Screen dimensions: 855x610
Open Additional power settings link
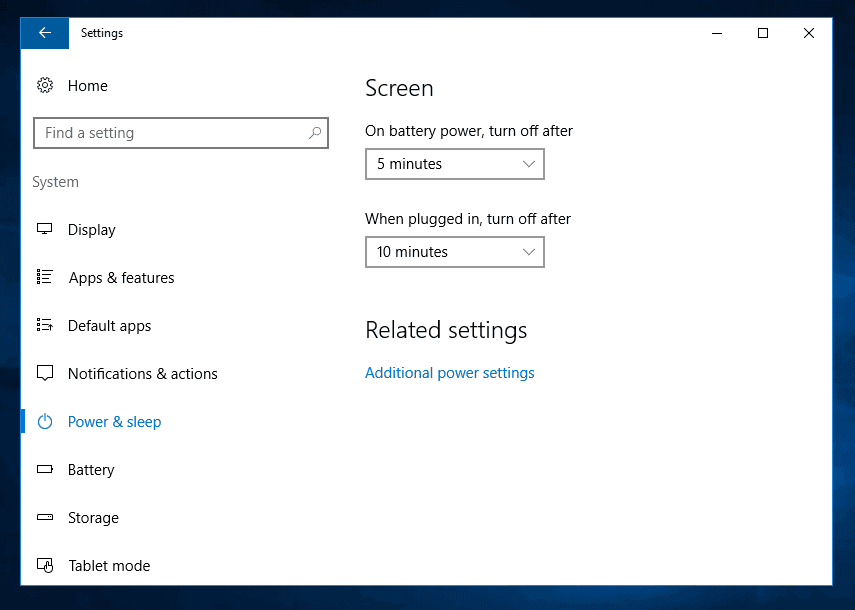[449, 373]
